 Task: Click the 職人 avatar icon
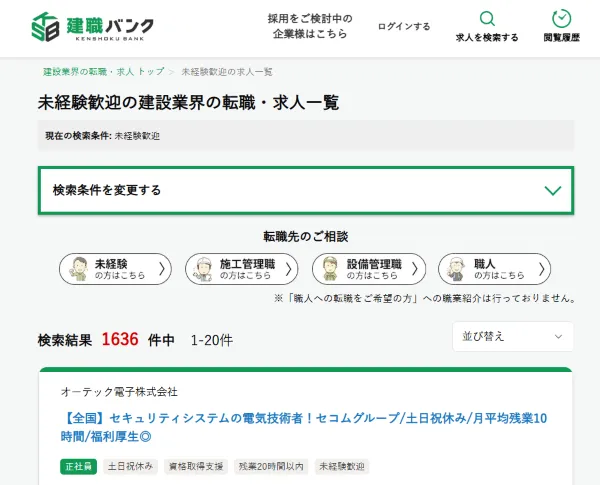457,269
